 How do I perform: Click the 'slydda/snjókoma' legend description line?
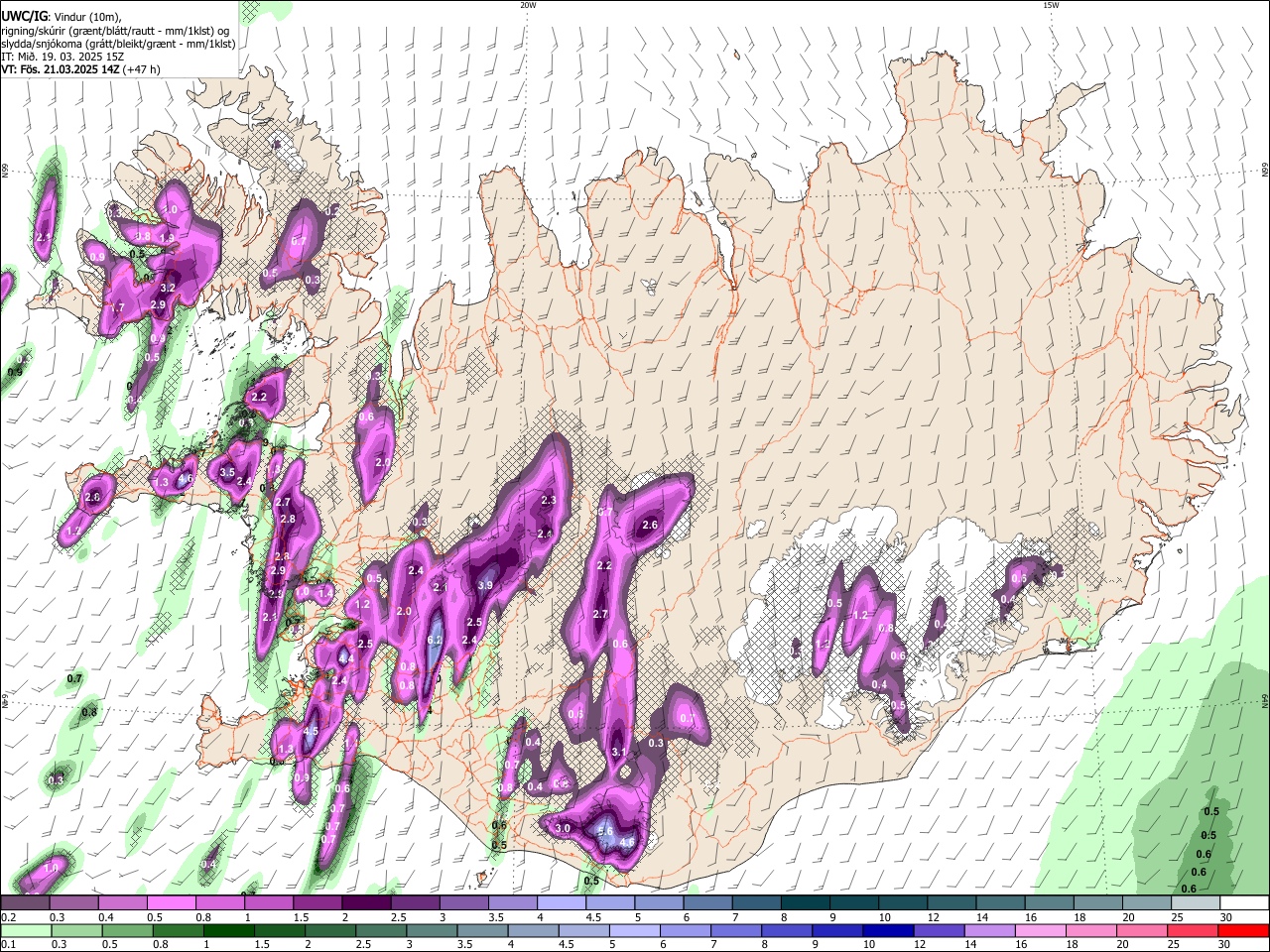[118, 44]
